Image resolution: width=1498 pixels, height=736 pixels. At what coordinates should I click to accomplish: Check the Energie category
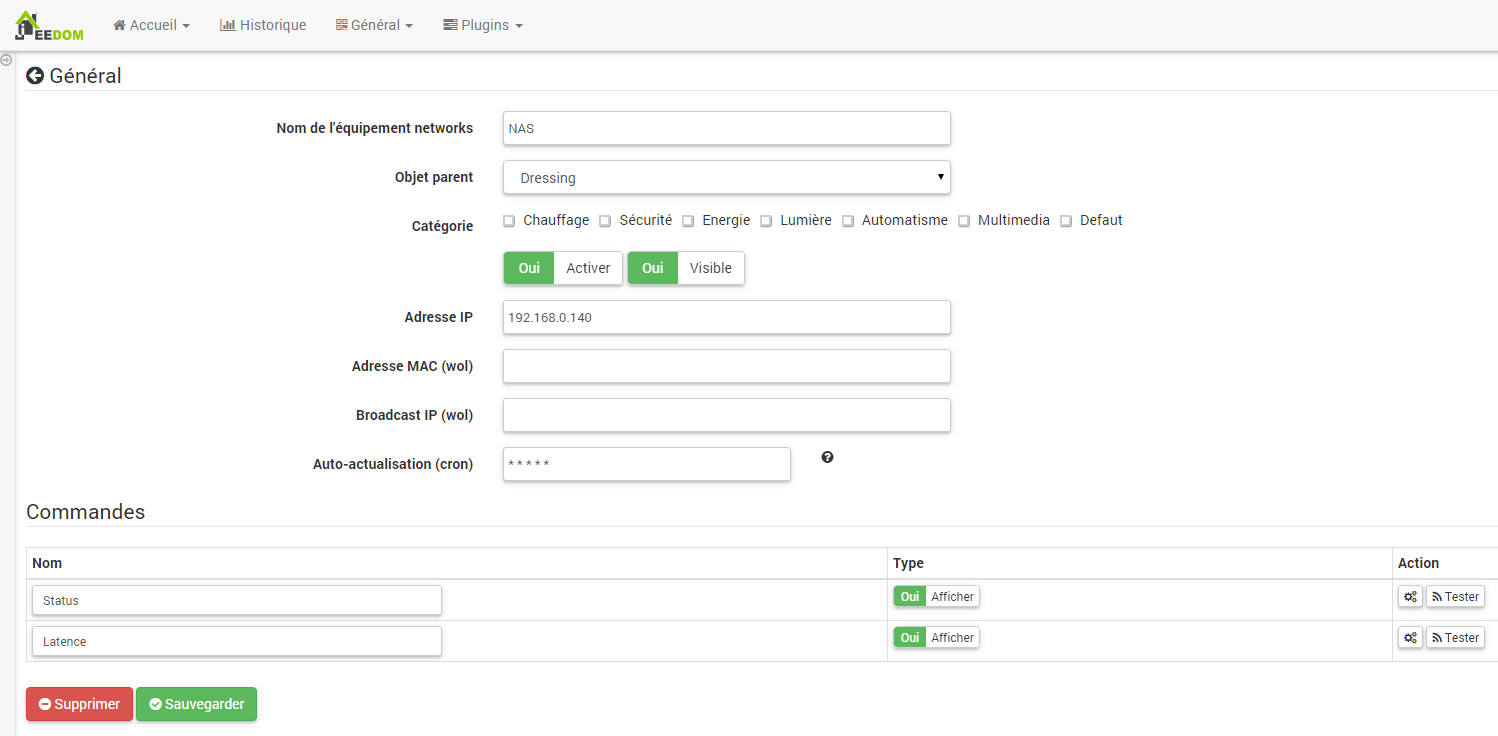(x=688, y=221)
